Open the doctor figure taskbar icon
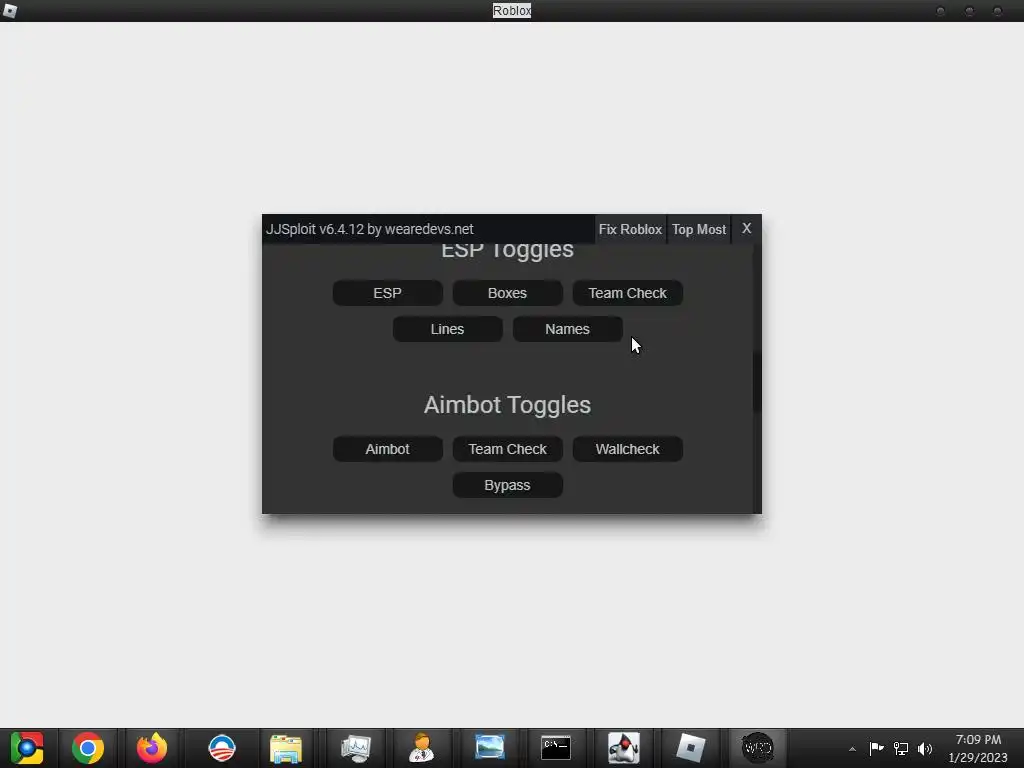1024x768 pixels. click(x=421, y=748)
